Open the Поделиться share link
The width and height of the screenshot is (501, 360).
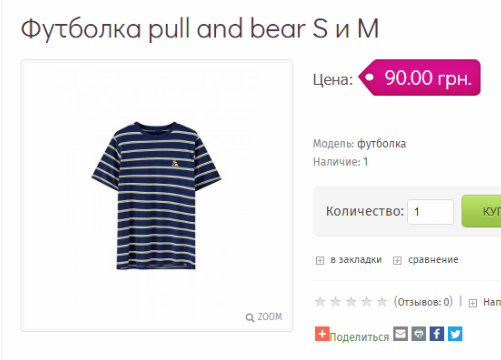(359, 337)
